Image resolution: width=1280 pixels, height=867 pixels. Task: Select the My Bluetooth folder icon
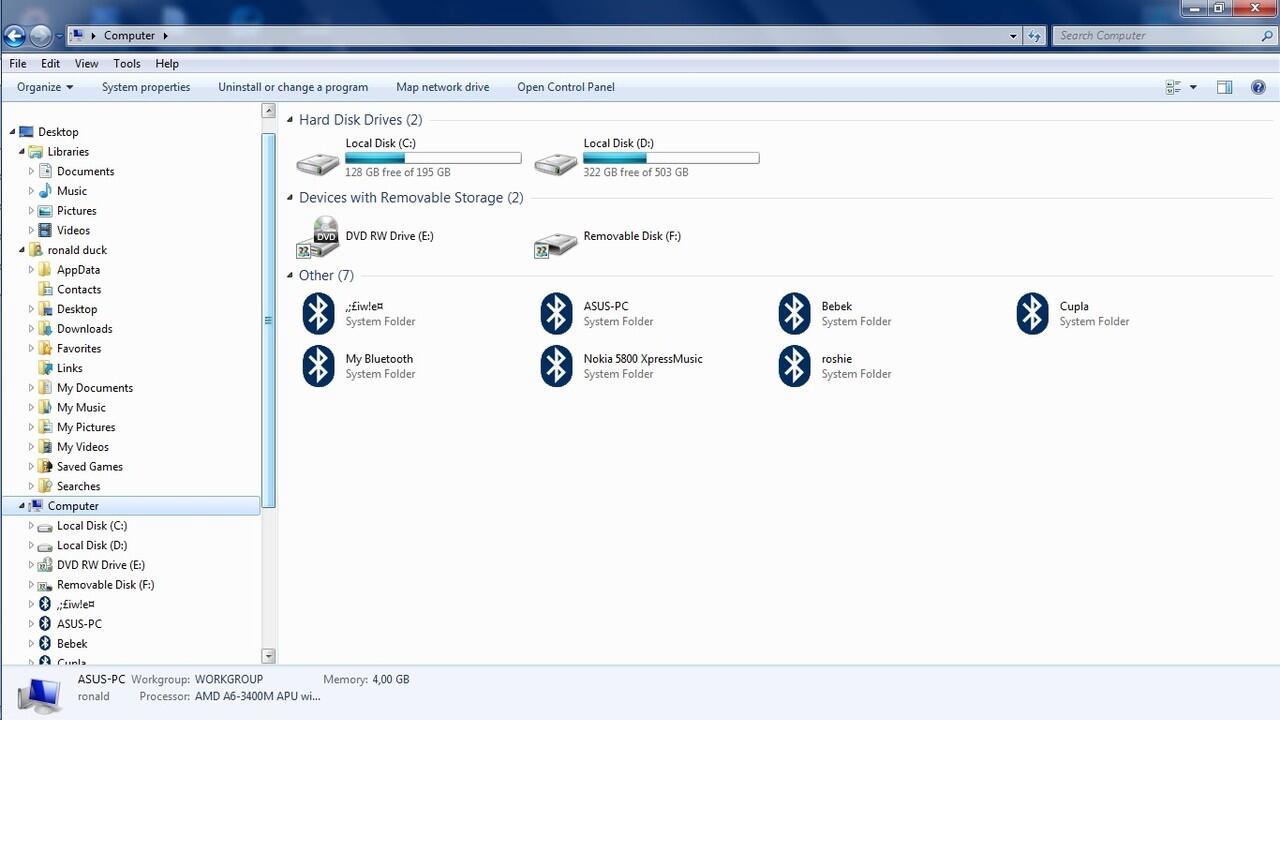click(318, 365)
